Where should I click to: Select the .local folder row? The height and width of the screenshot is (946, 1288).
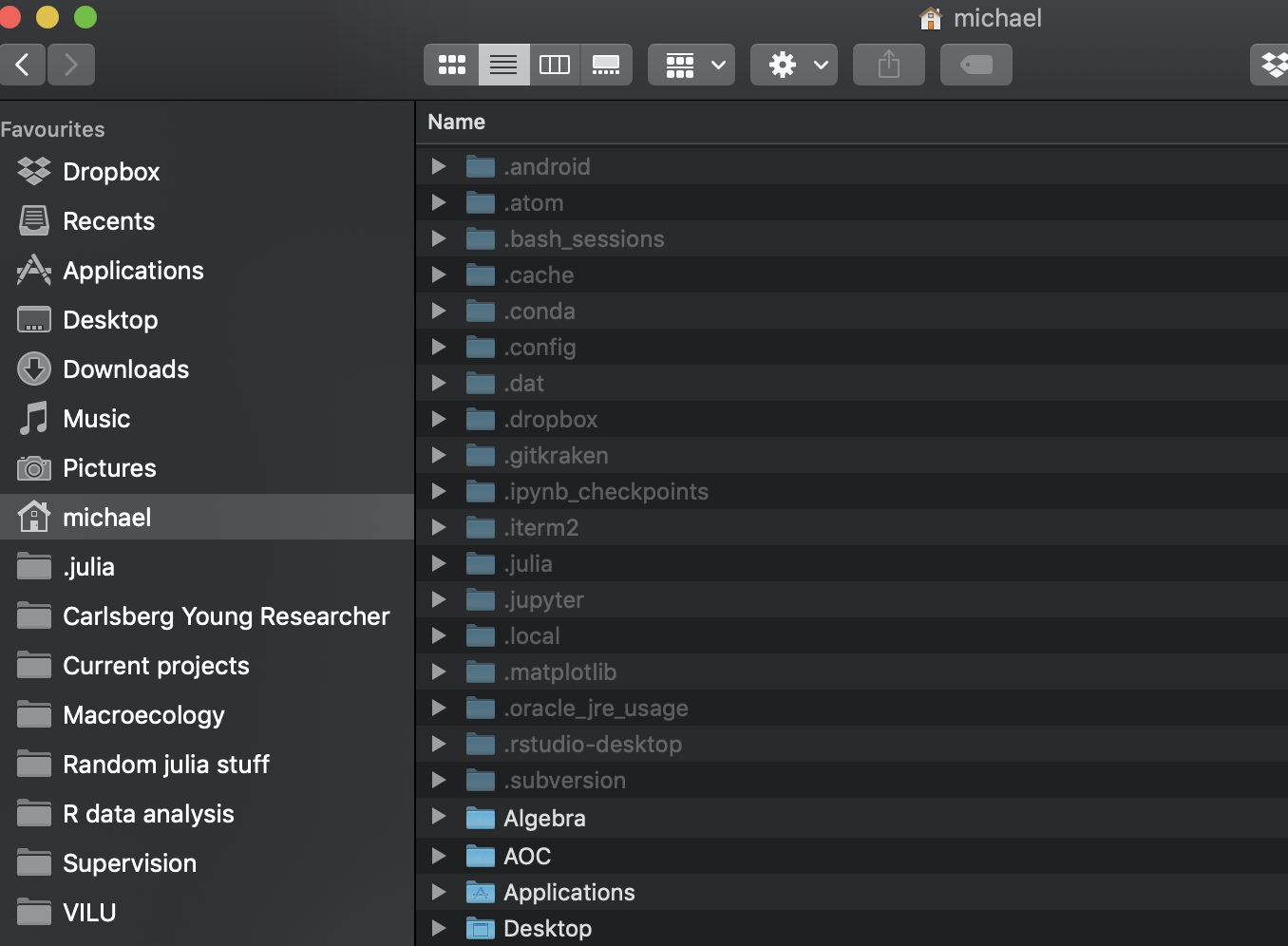click(x=852, y=635)
